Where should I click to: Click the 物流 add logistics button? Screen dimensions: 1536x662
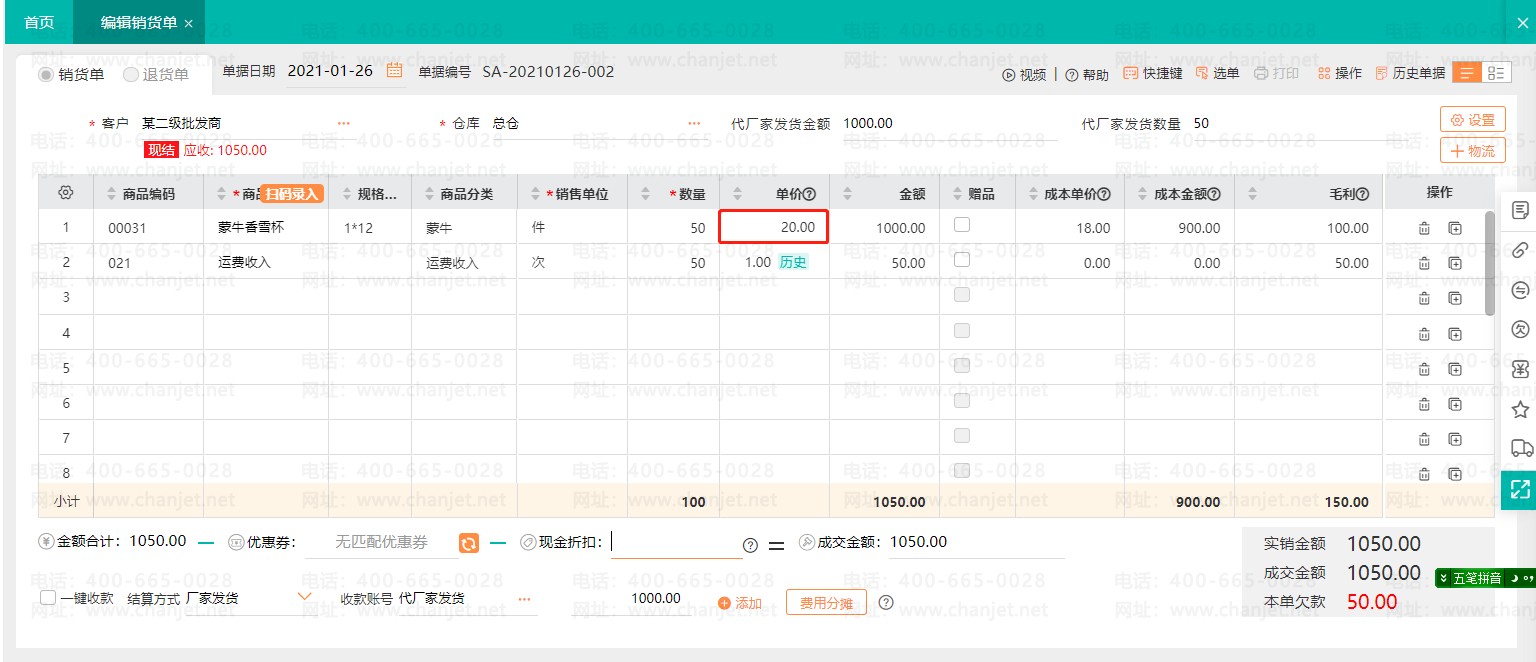(1473, 151)
